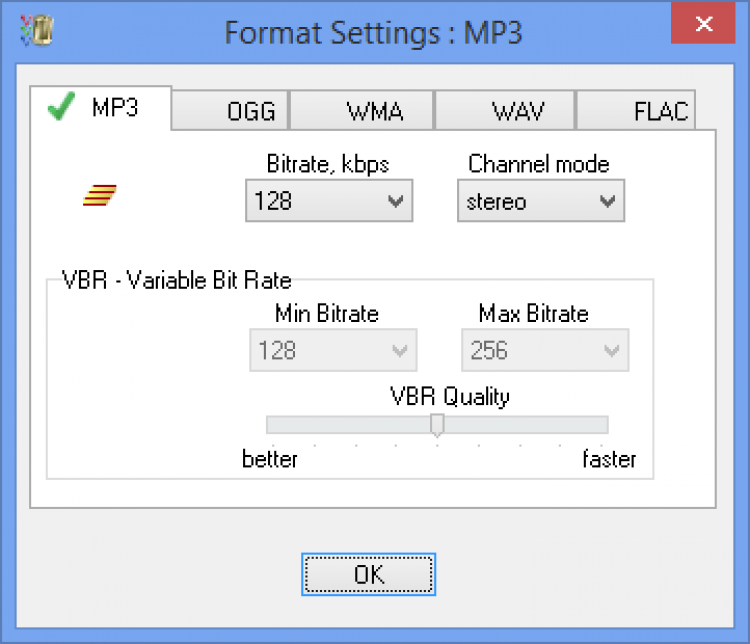Click the VBR Quality slider handle

[437, 426]
